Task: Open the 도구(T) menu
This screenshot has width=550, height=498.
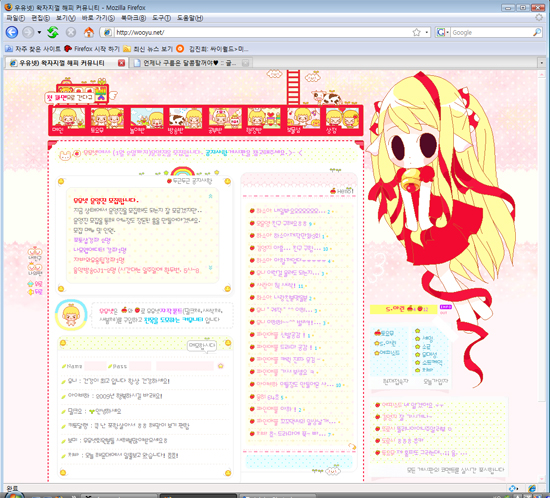Action: click(161, 18)
